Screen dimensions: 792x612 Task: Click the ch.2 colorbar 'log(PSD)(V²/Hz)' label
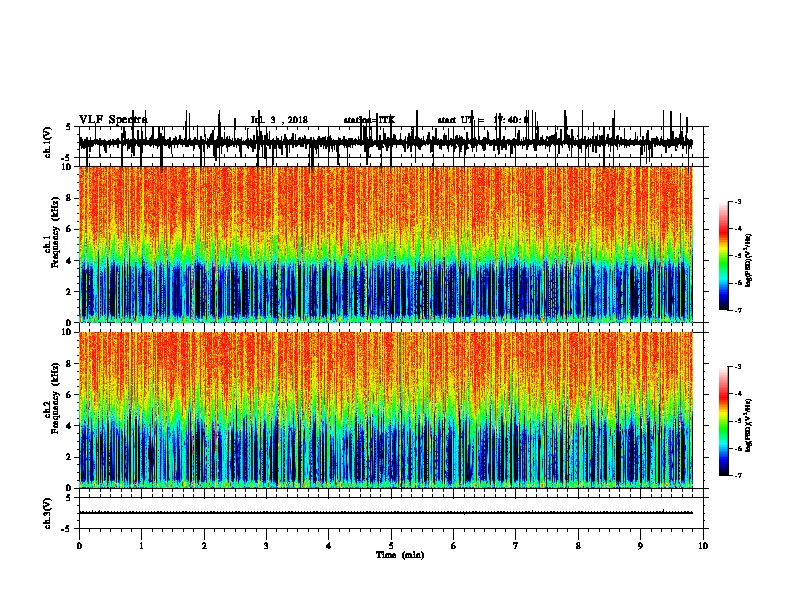click(749, 425)
